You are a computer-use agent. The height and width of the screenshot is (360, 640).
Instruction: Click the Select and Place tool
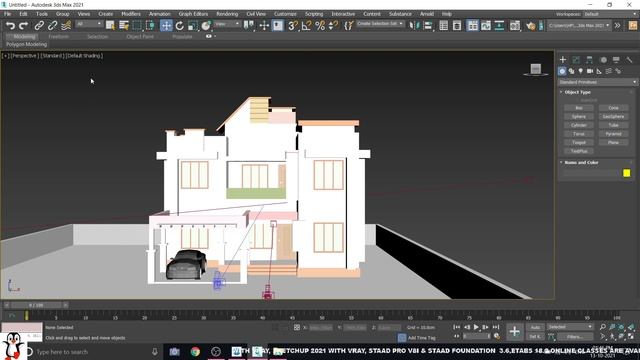(x=206, y=26)
